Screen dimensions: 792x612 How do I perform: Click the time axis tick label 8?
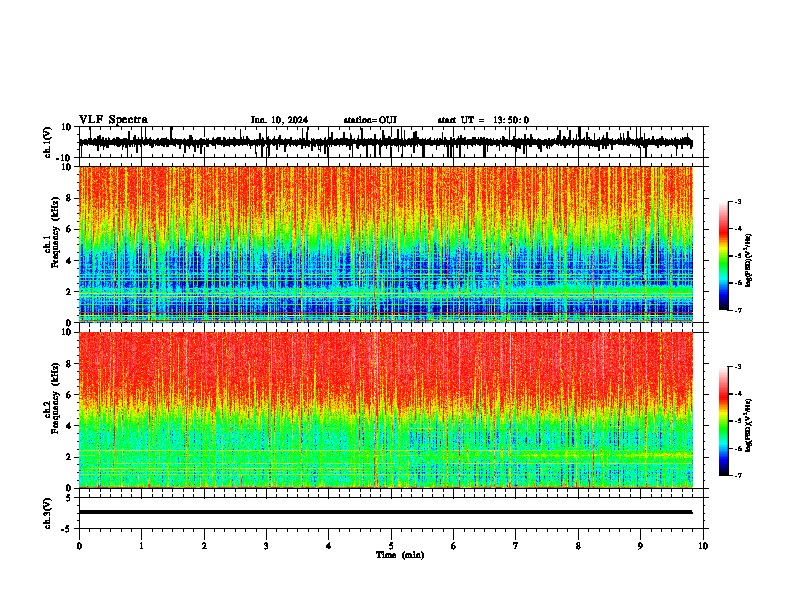(x=578, y=546)
